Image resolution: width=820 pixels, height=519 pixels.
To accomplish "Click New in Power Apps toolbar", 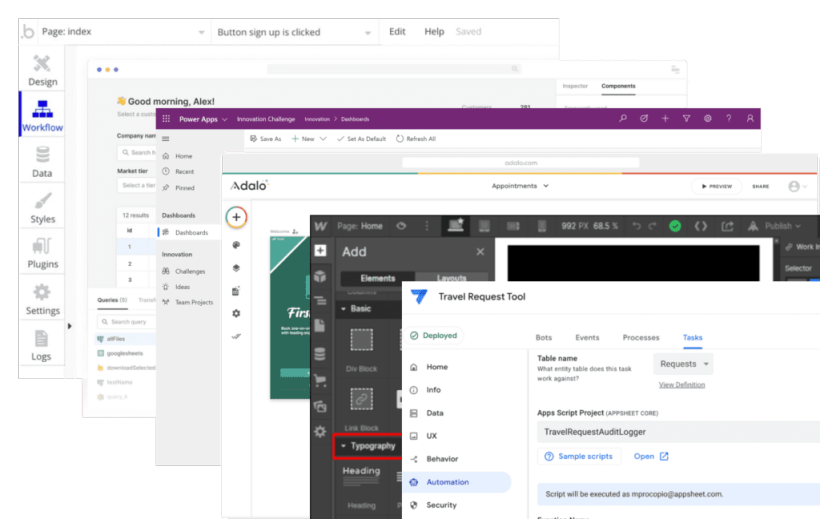I will pyautogui.click(x=303, y=139).
